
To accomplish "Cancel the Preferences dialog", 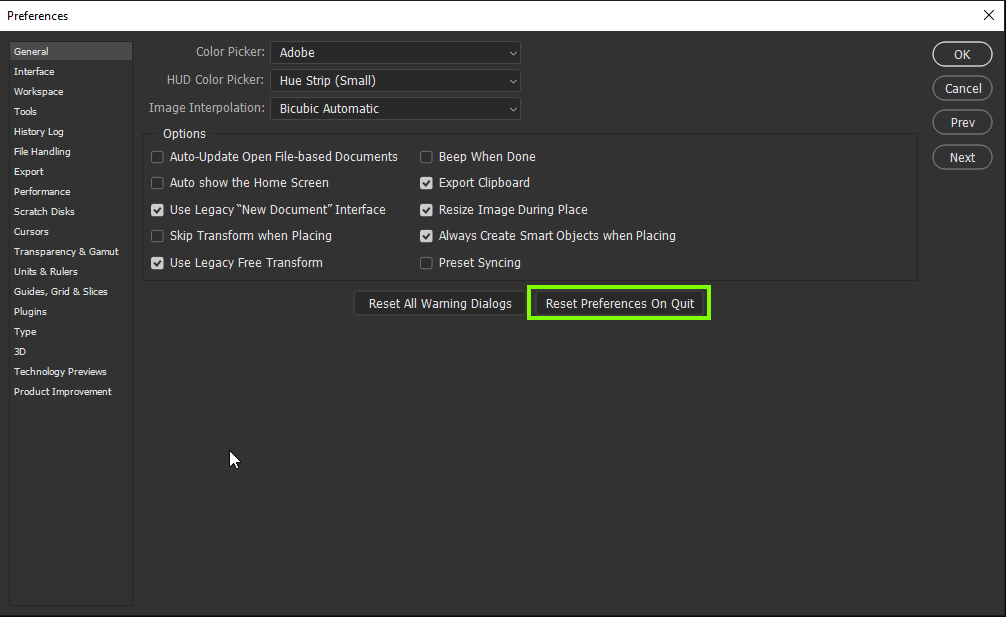I will point(961,88).
